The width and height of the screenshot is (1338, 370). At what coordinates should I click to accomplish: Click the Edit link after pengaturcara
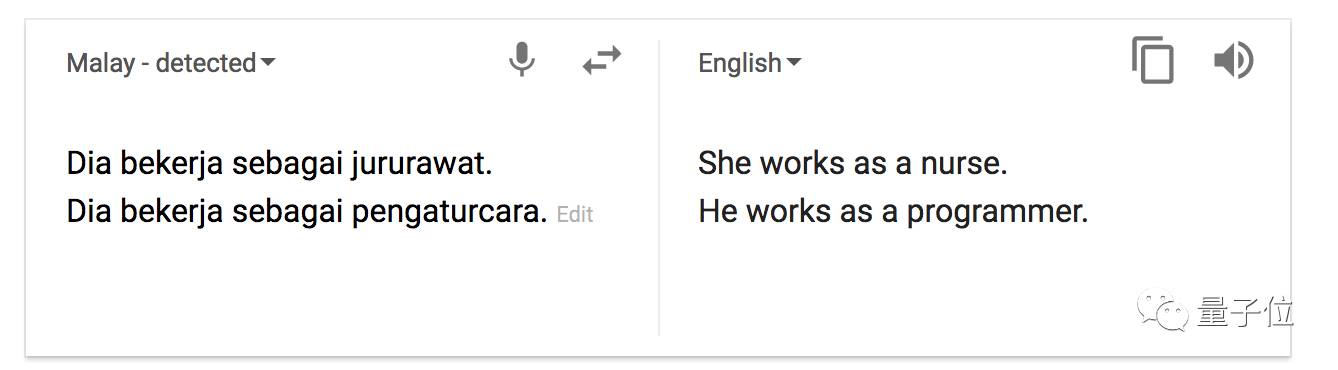(x=575, y=214)
